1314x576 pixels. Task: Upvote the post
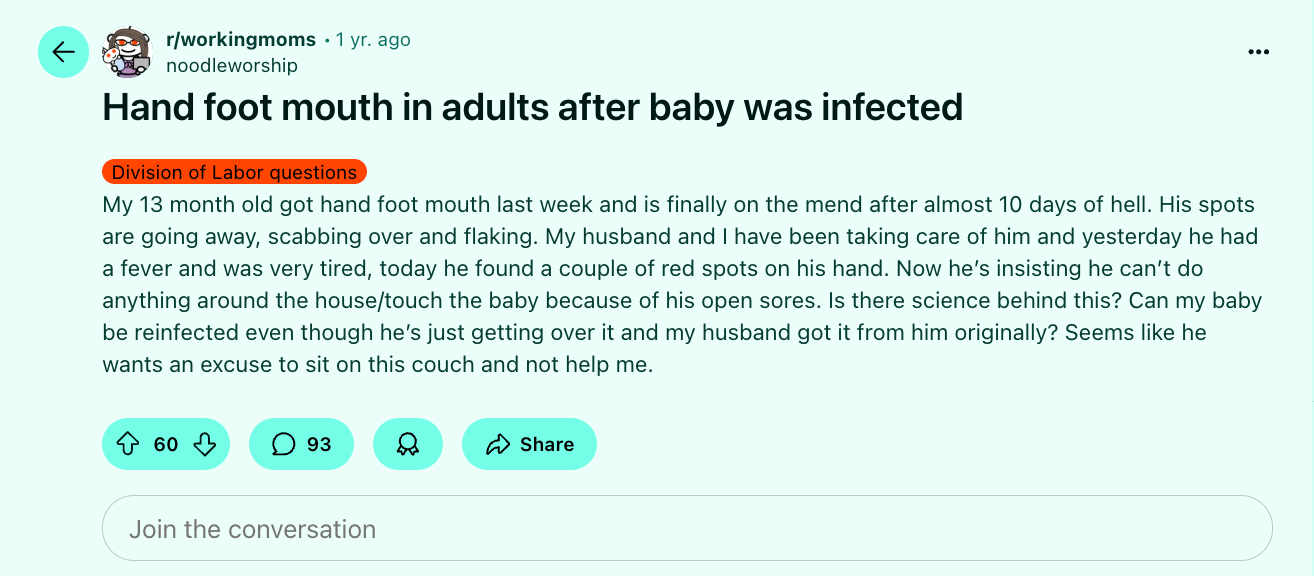128,444
